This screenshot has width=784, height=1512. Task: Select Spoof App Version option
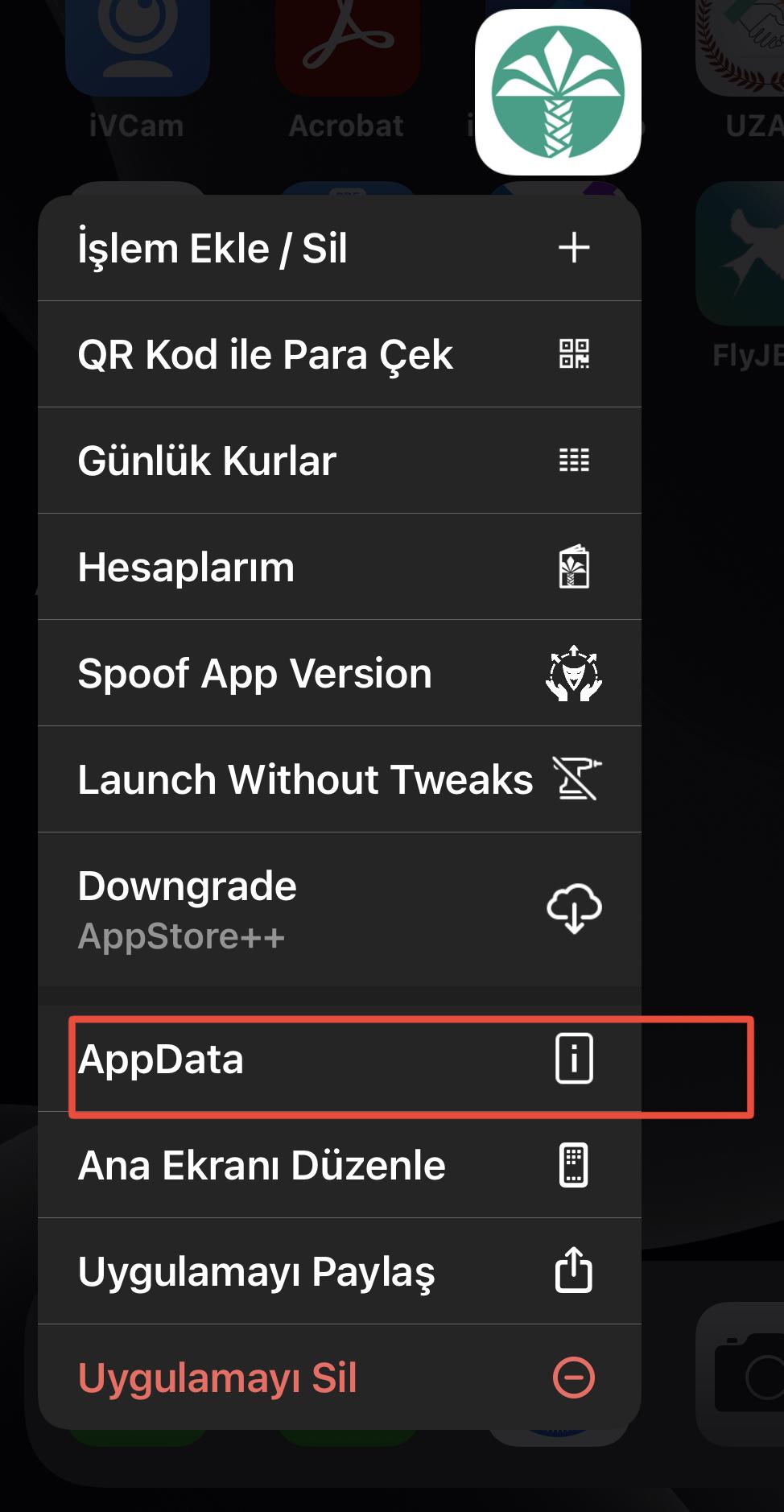pos(254,673)
